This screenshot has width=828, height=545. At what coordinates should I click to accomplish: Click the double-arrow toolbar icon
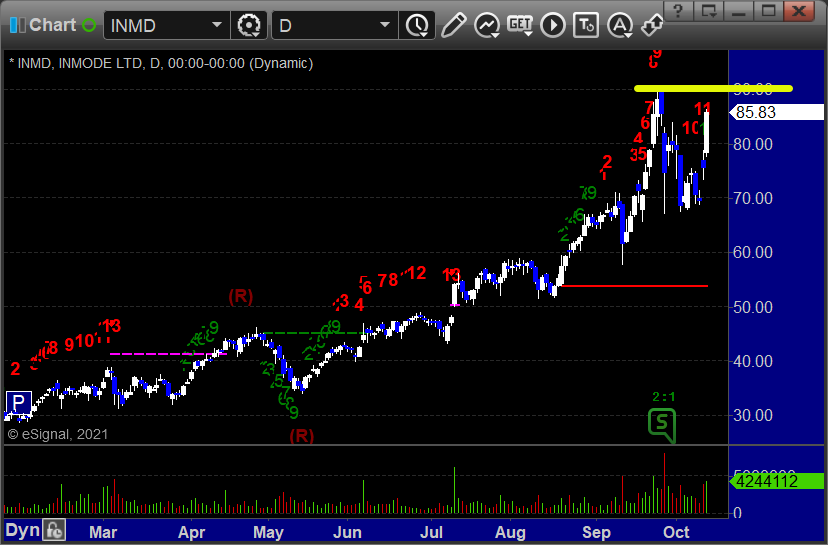(x=652, y=25)
